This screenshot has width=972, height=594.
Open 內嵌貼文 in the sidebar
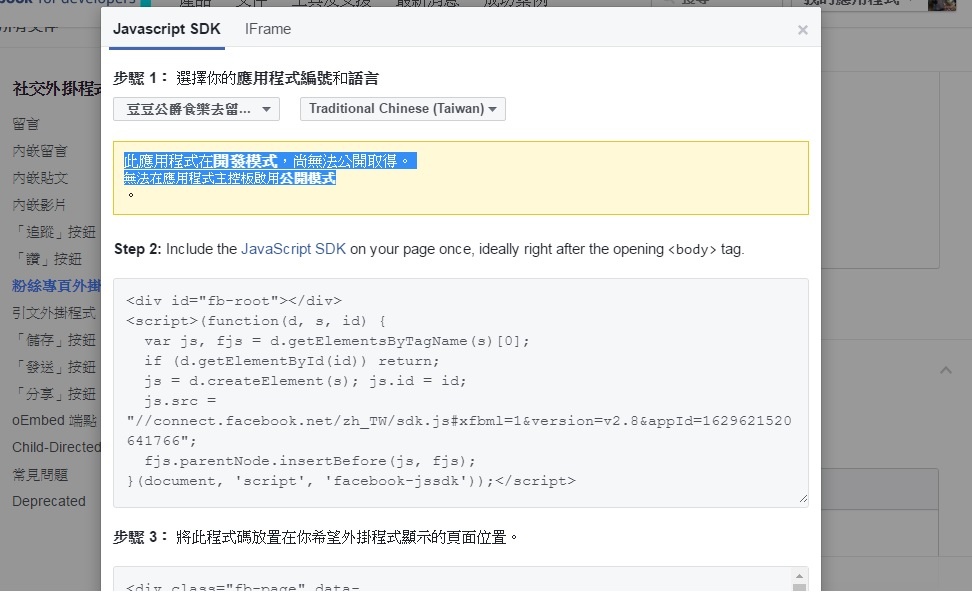point(40,178)
